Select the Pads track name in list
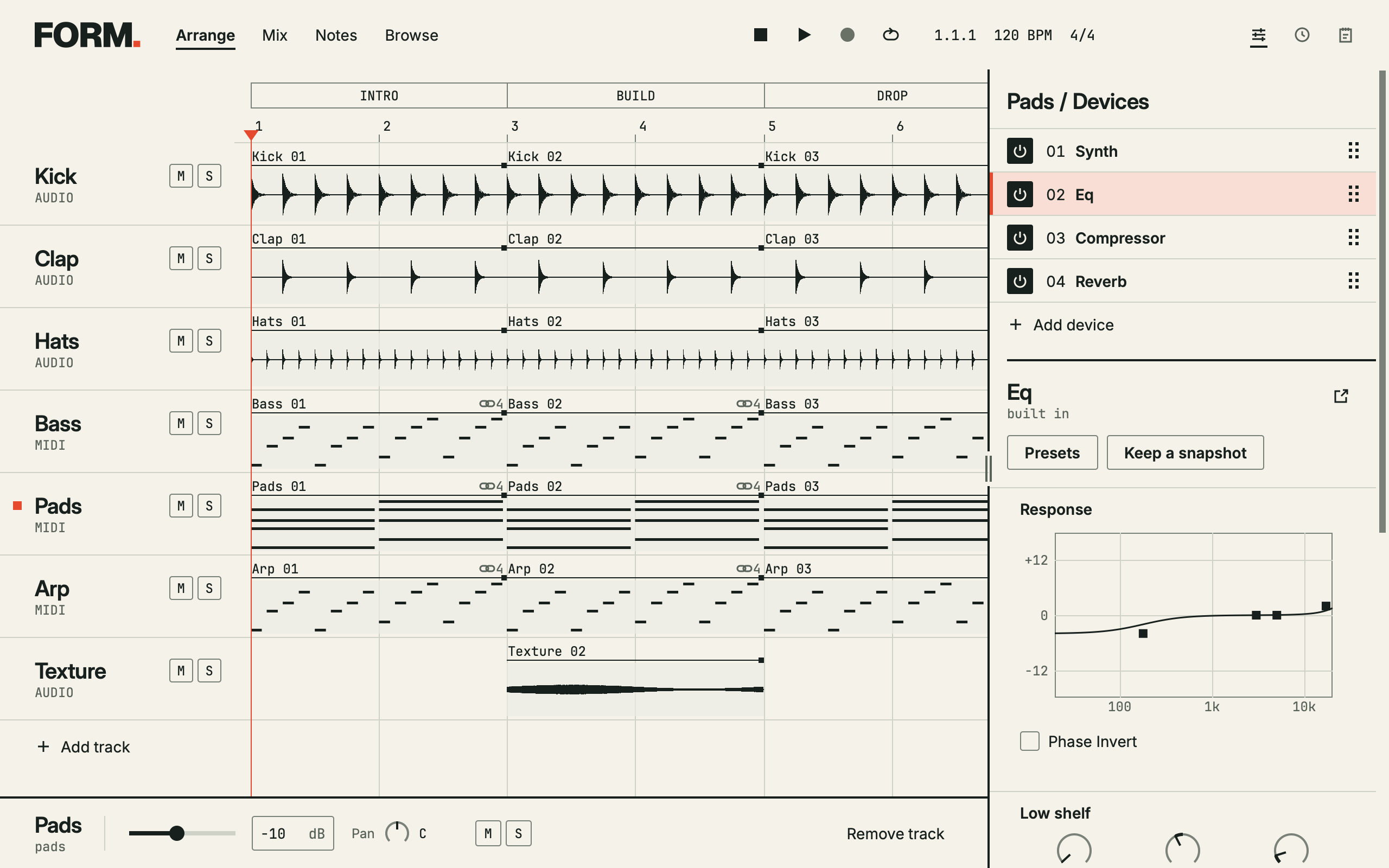1389x868 pixels. (58, 506)
